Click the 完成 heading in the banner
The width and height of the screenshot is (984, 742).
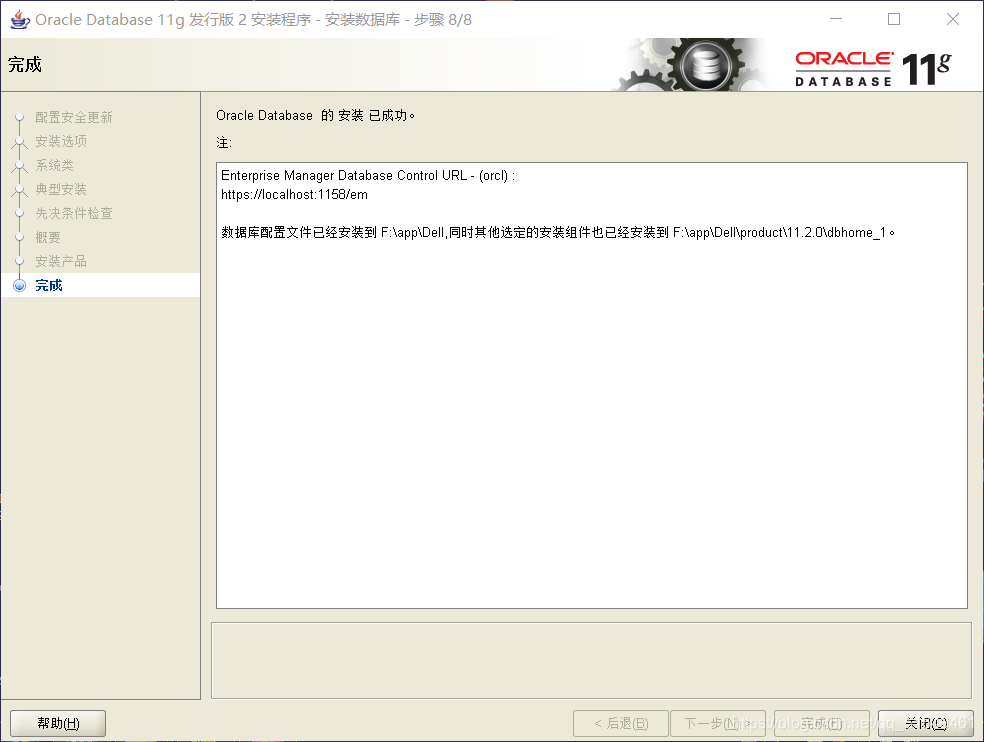click(x=25, y=65)
